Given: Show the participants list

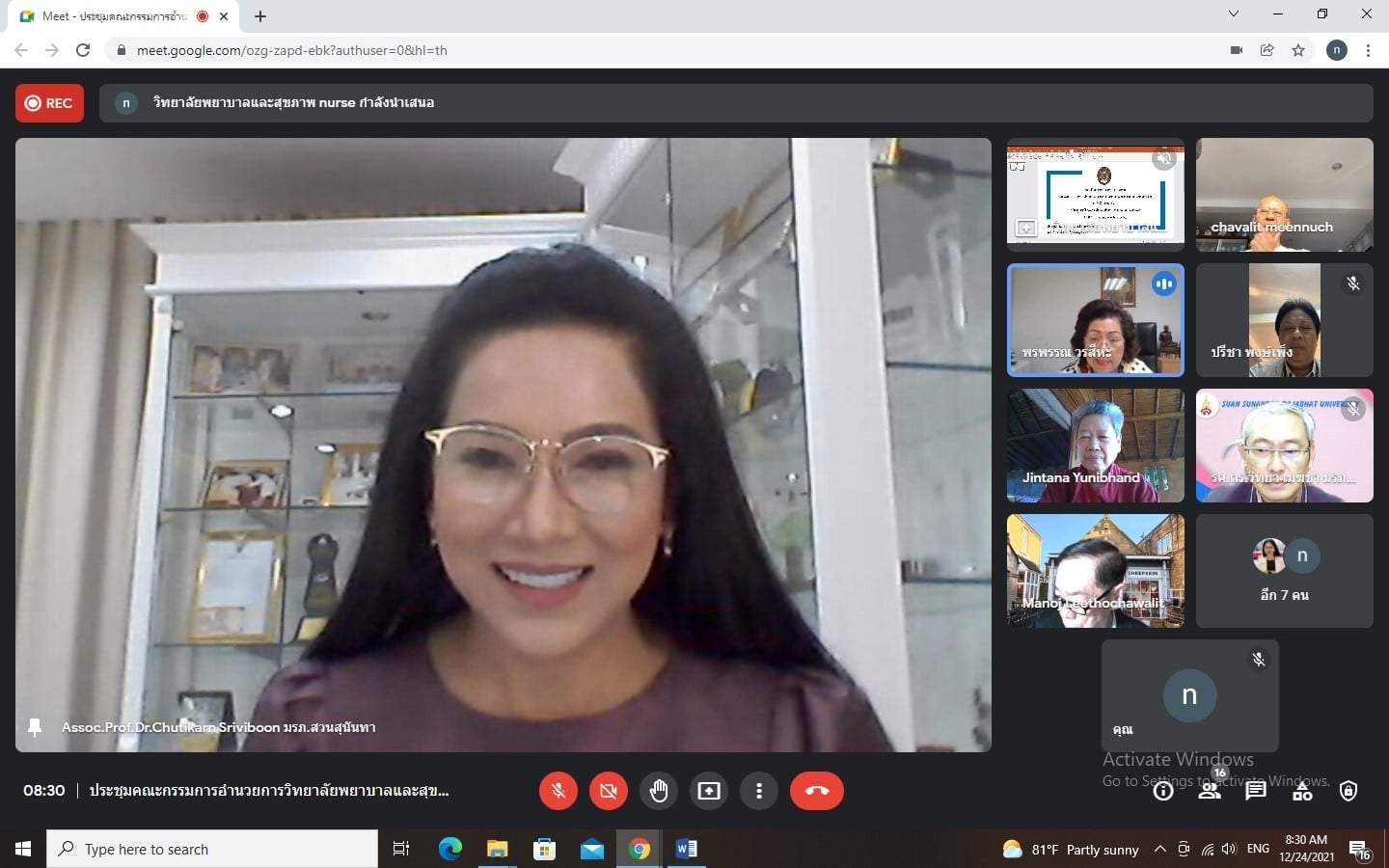Looking at the screenshot, I should click(1209, 792).
